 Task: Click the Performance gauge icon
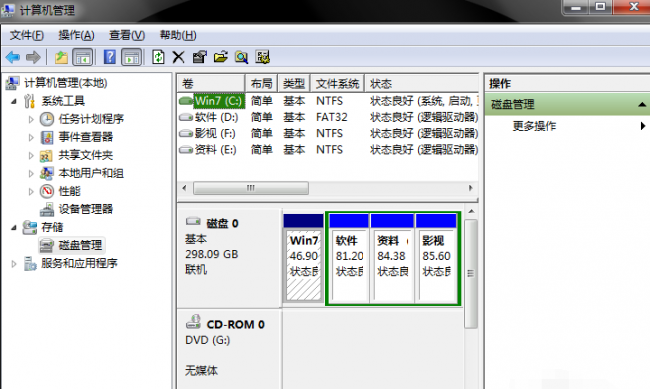47,191
